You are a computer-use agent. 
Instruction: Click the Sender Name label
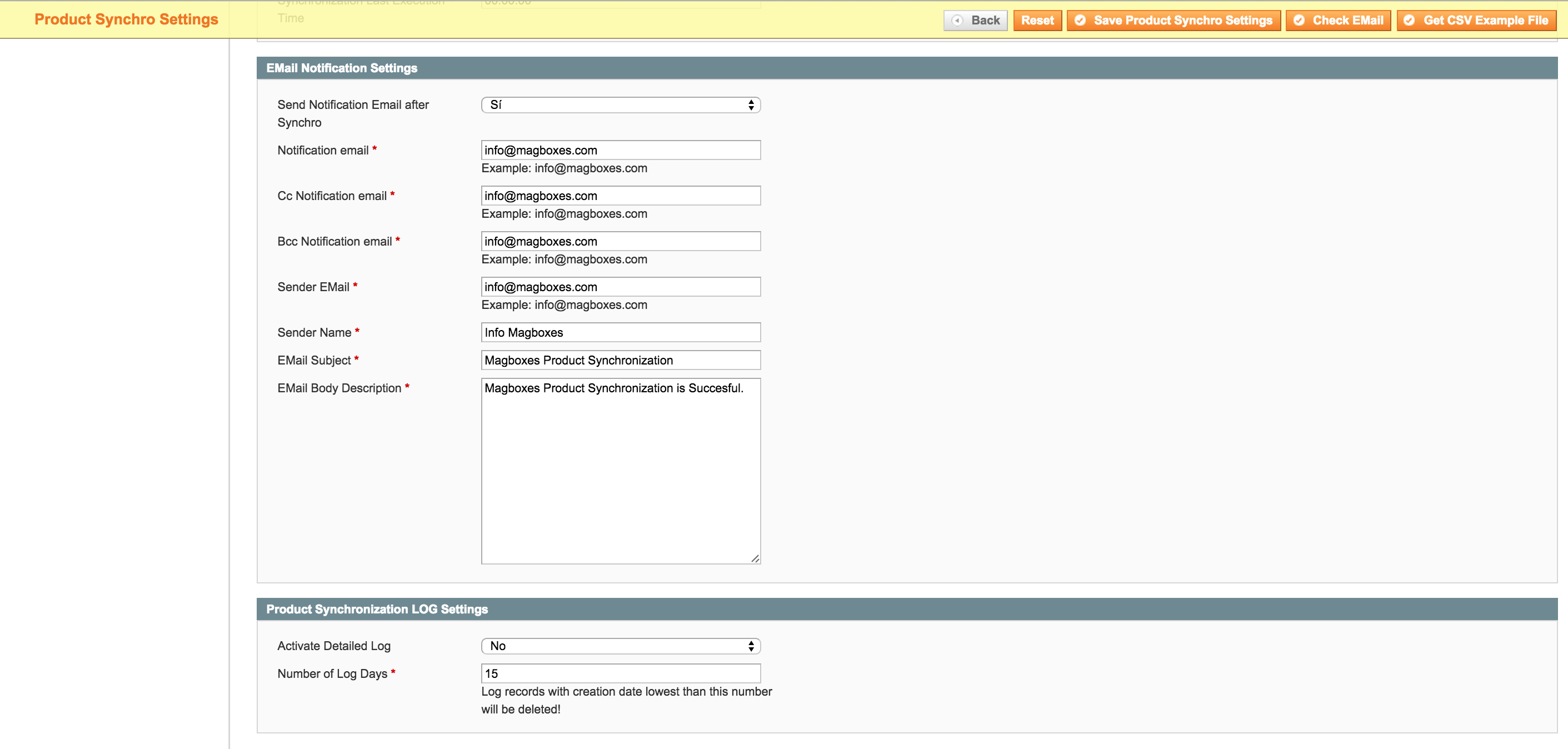(314, 332)
